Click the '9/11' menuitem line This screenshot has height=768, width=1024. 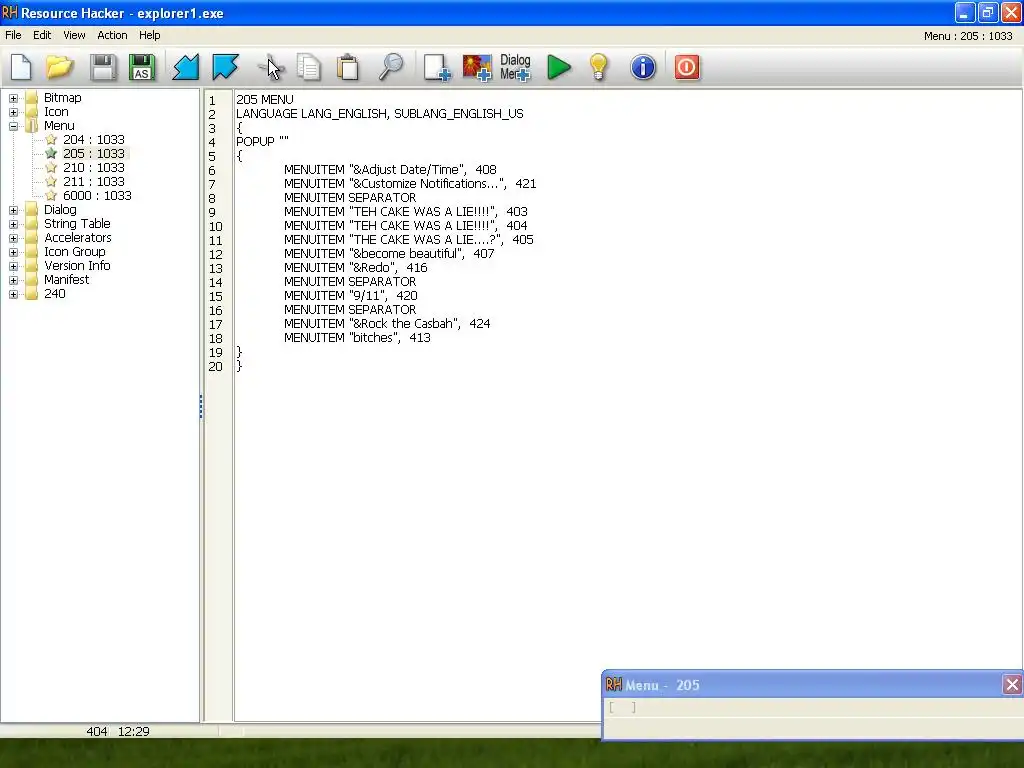point(351,295)
